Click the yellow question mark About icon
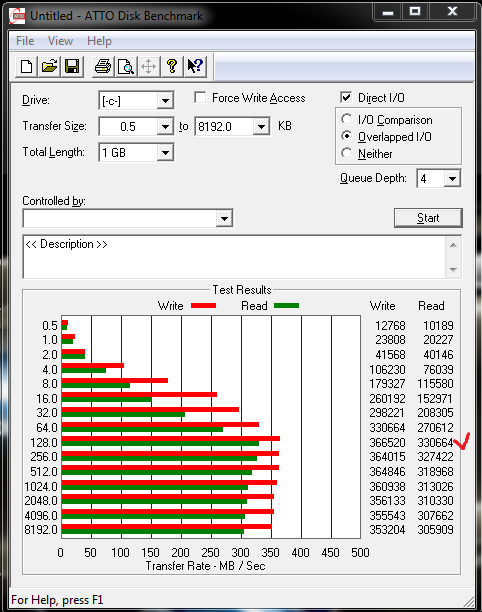This screenshot has width=482, height=612. [x=172, y=66]
